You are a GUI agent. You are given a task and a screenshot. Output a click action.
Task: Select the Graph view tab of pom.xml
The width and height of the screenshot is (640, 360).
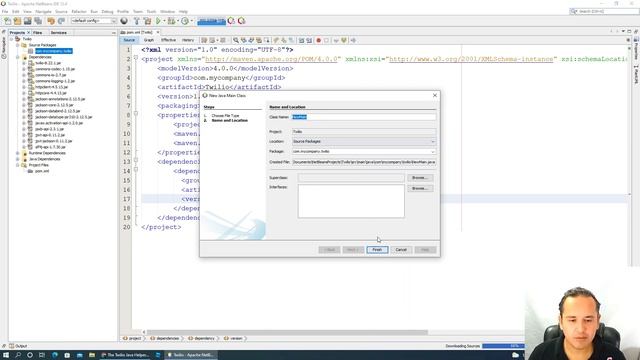tap(149, 40)
